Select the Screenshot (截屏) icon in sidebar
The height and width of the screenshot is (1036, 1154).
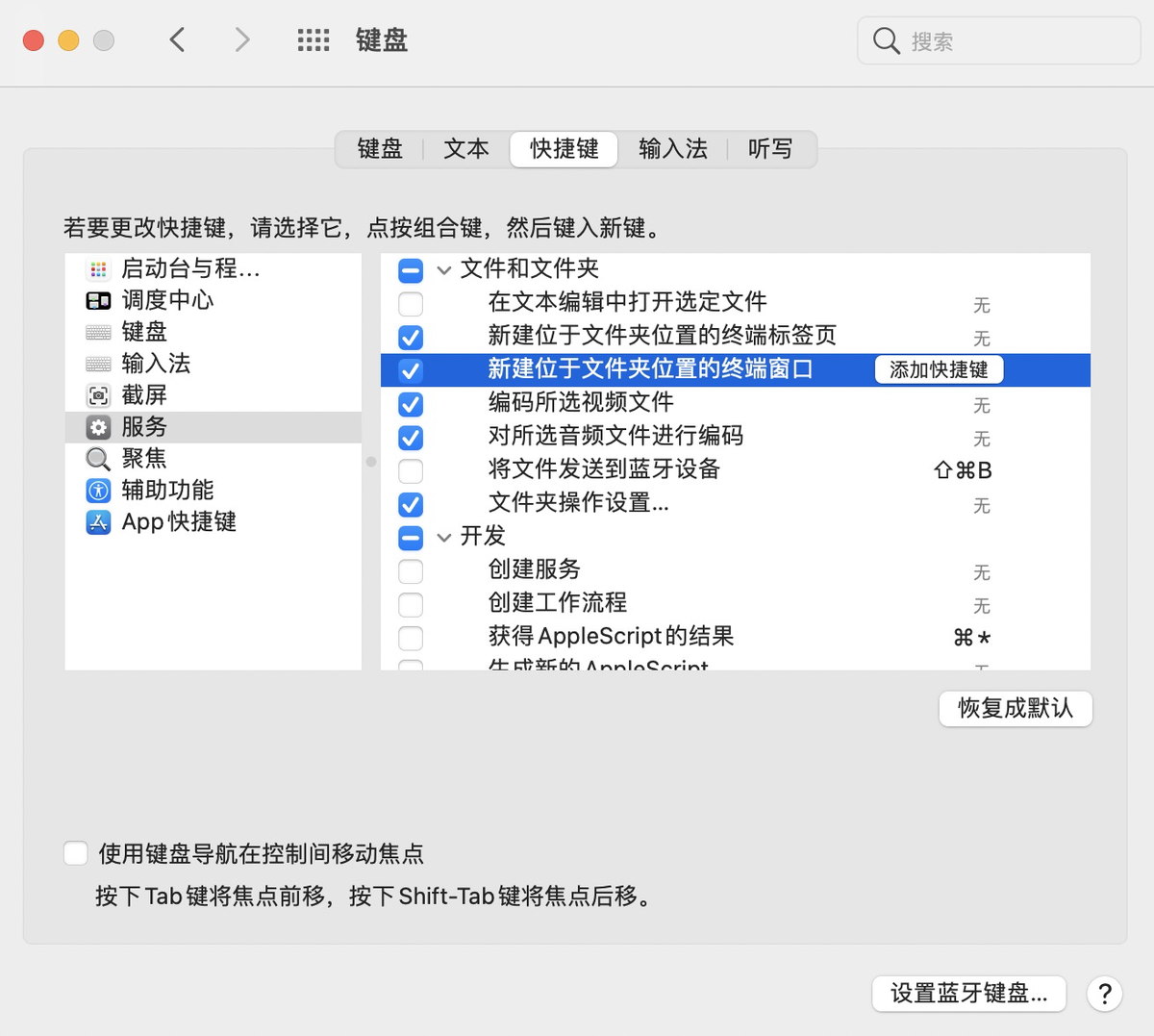coord(98,395)
